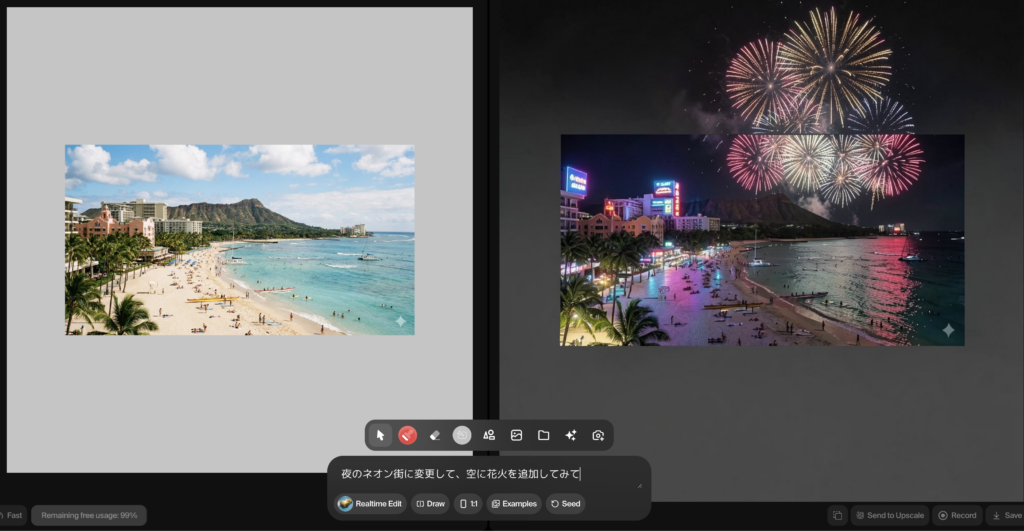Click Send to Upscale

click(x=888, y=515)
